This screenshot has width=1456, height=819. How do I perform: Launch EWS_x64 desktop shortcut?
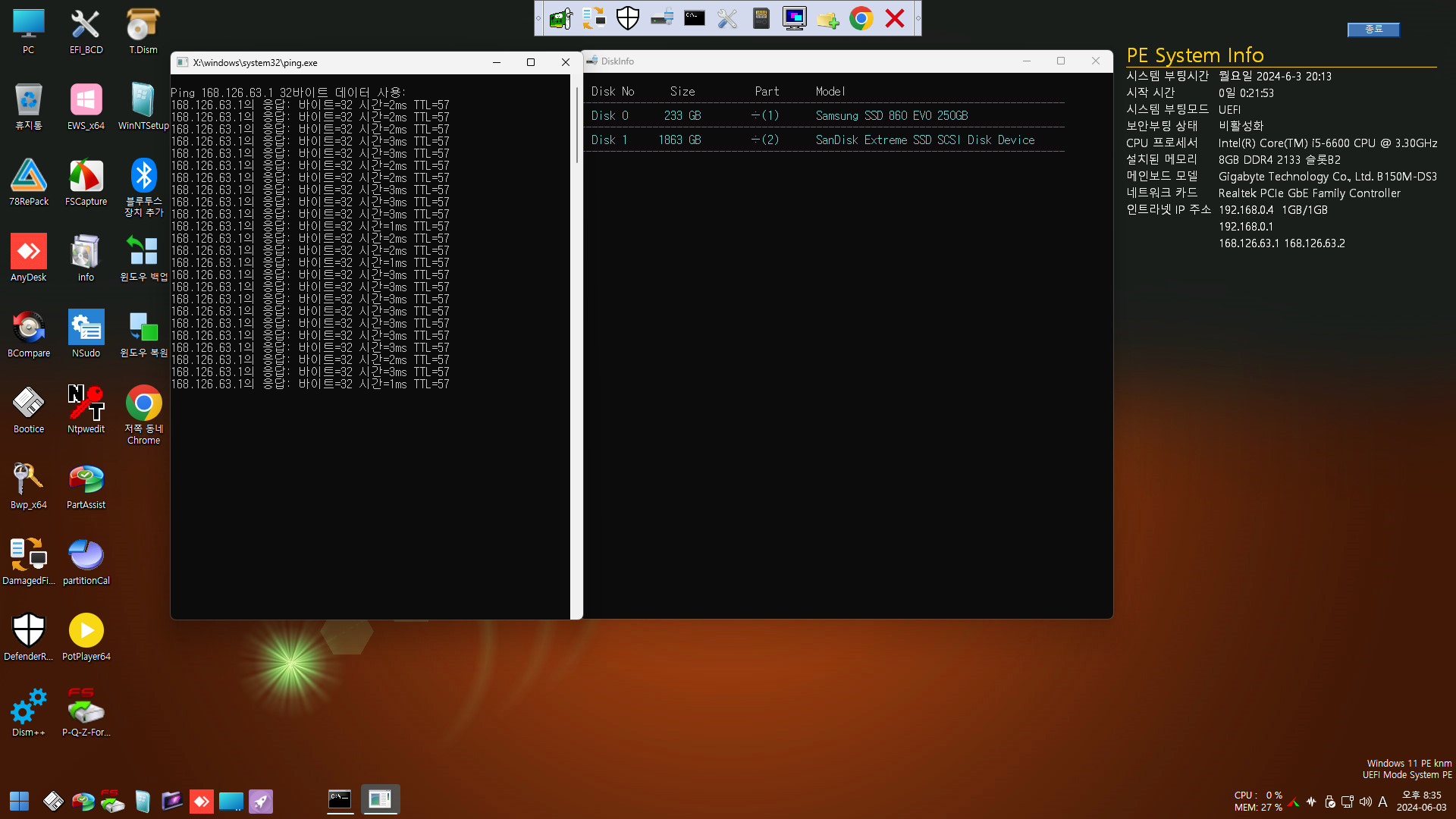86,107
